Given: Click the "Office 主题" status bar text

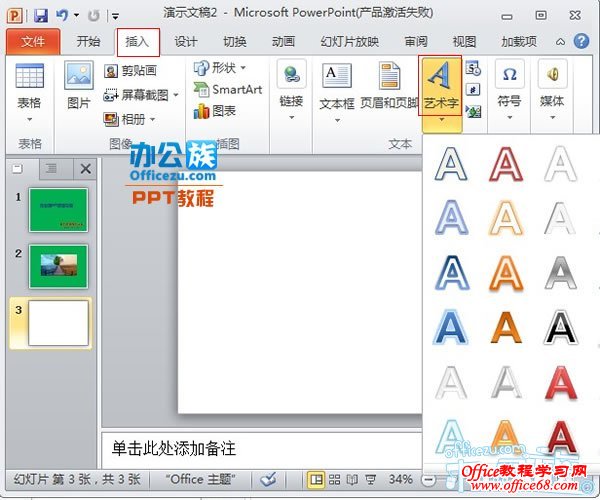Looking at the screenshot, I should 201,479.
